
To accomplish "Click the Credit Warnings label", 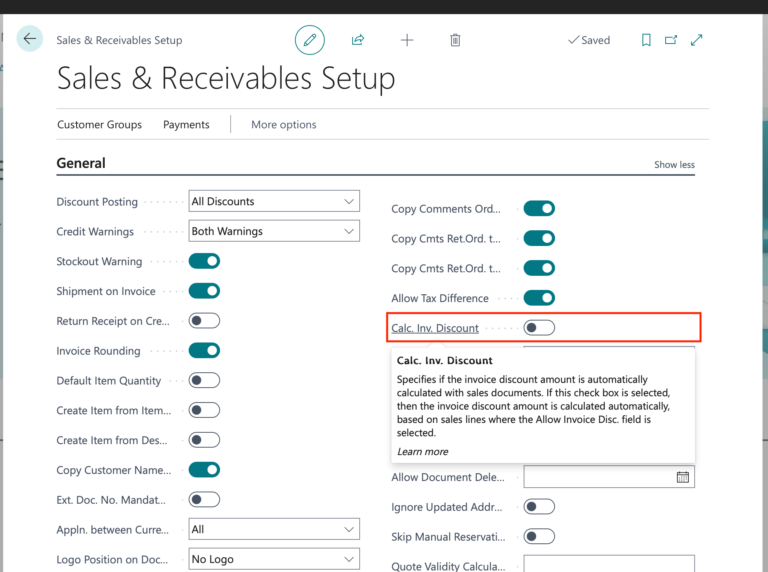I will pos(95,232).
